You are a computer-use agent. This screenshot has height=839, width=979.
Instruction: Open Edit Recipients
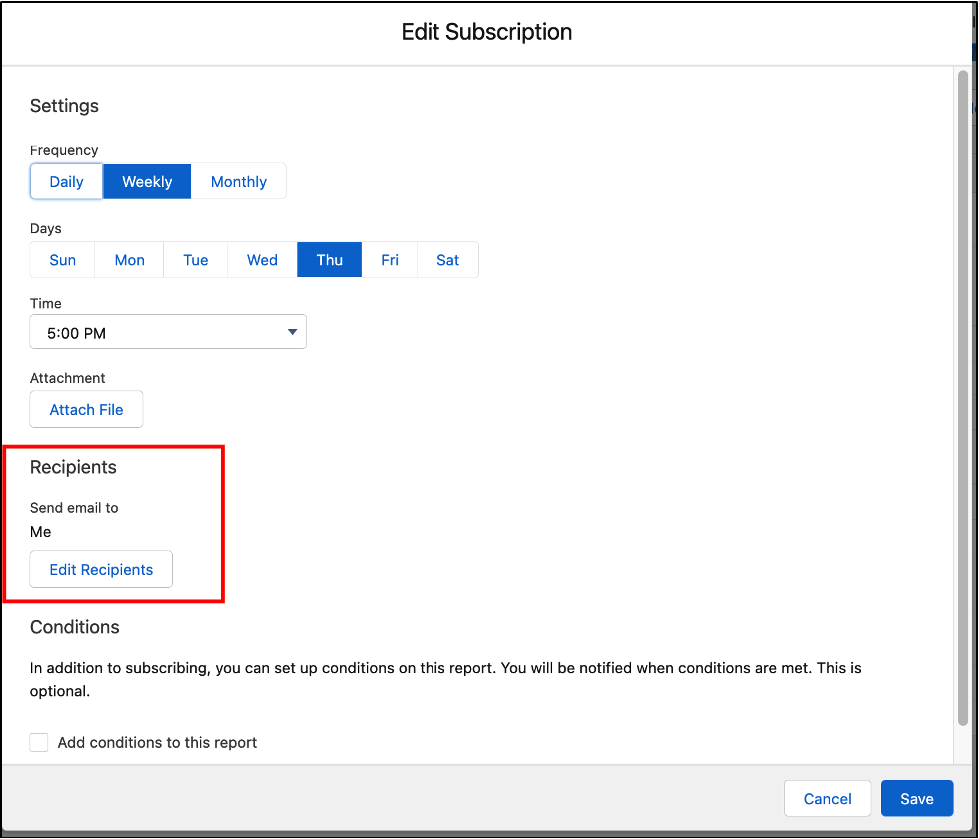click(100, 569)
